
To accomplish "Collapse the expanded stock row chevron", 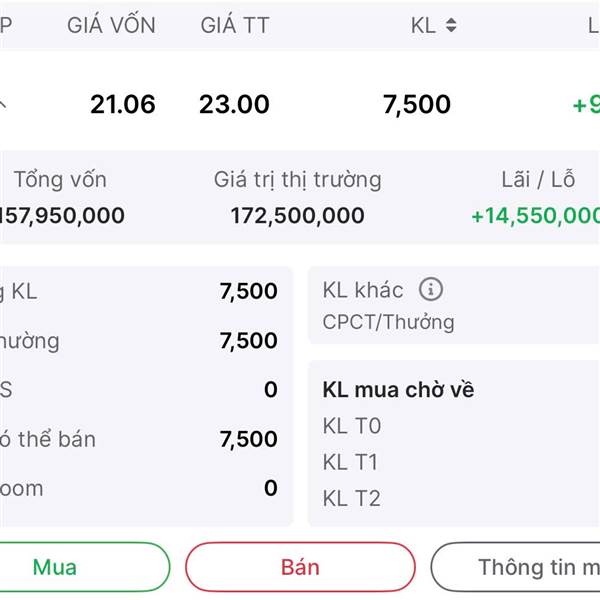I will point(4,104).
